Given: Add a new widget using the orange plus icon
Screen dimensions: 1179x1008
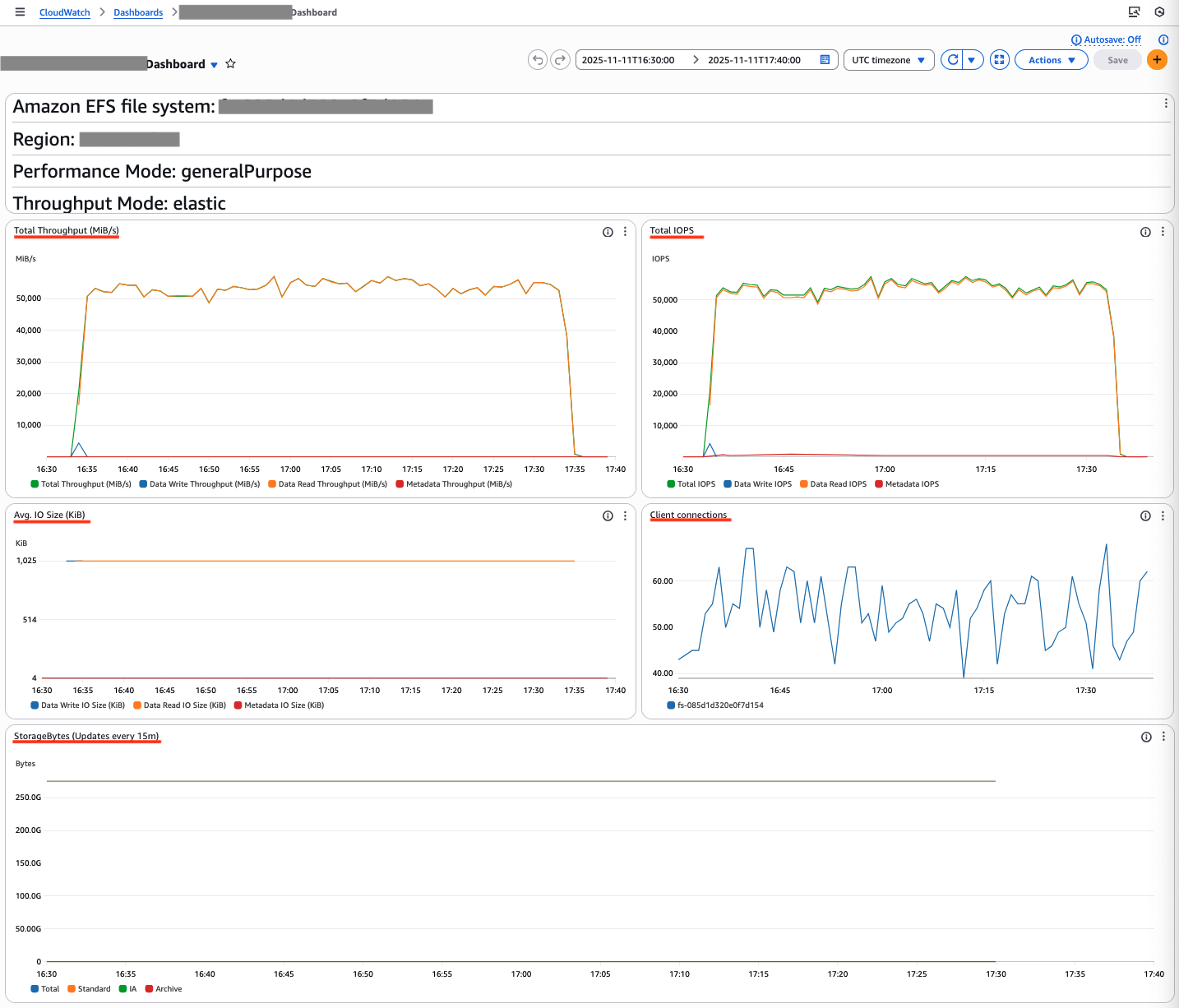Looking at the screenshot, I should pyautogui.click(x=1157, y=59).
